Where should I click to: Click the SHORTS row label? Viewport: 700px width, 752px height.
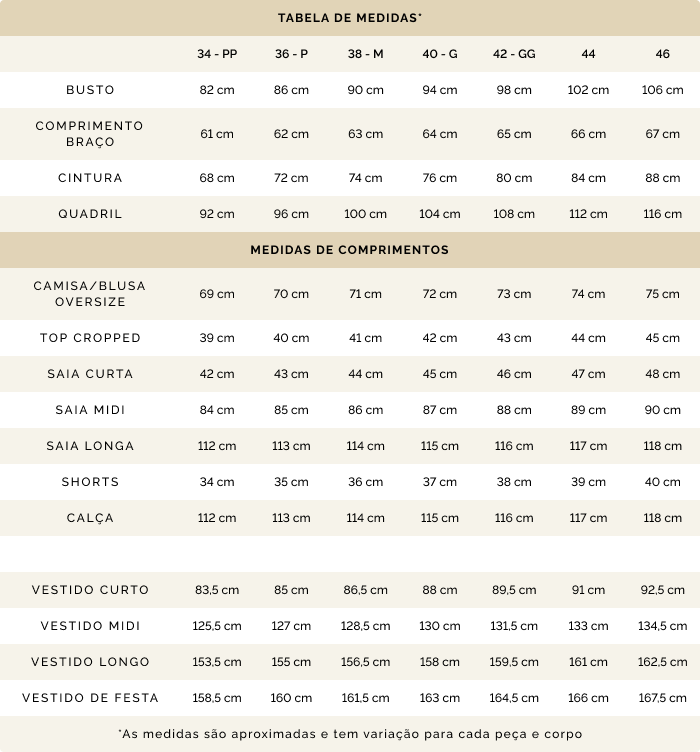pos(90,482)
